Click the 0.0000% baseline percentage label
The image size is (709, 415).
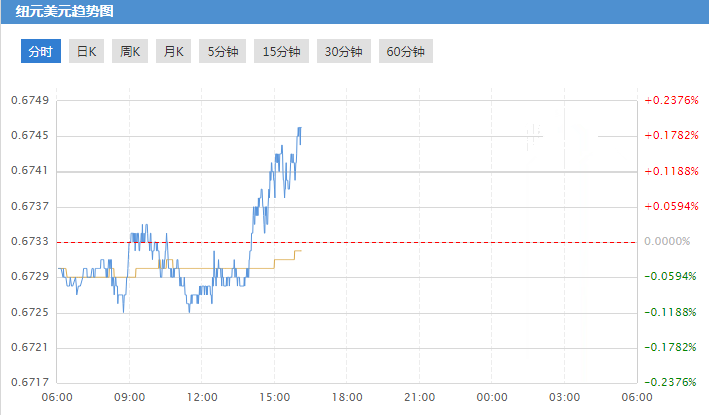[671, 241]
